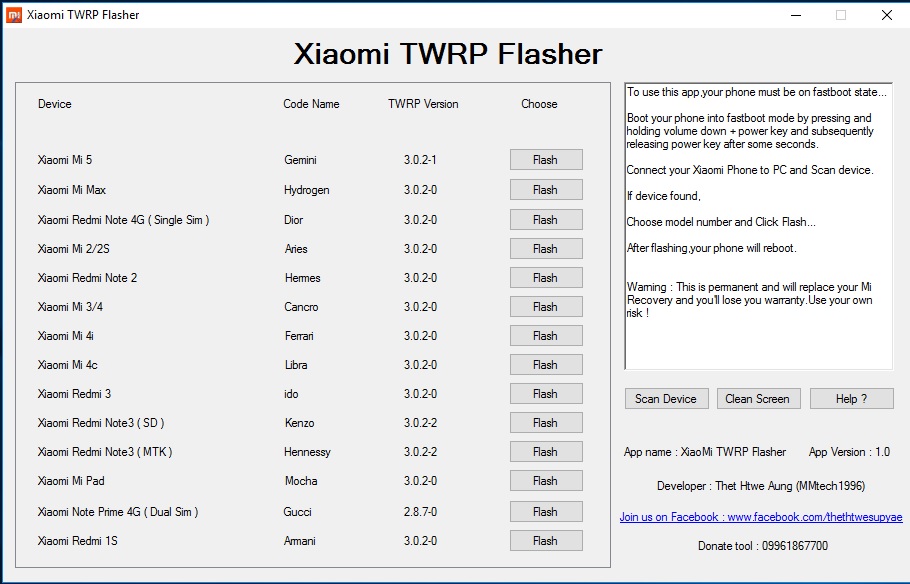Click the Mocha code name

[x=301, y=481]
